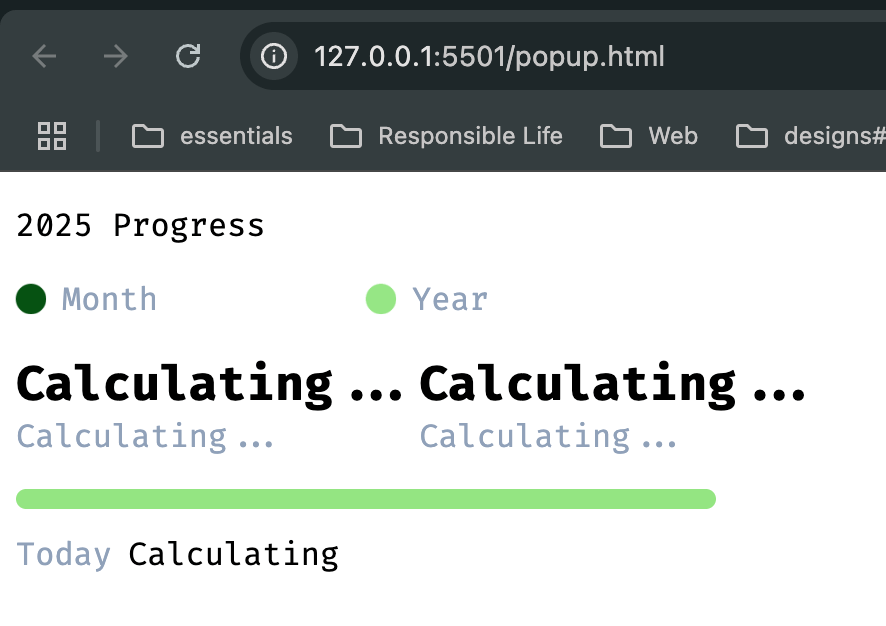Reload the popup.html page
The width and height of the screenshot is (886, 626).
pos(188,56)
